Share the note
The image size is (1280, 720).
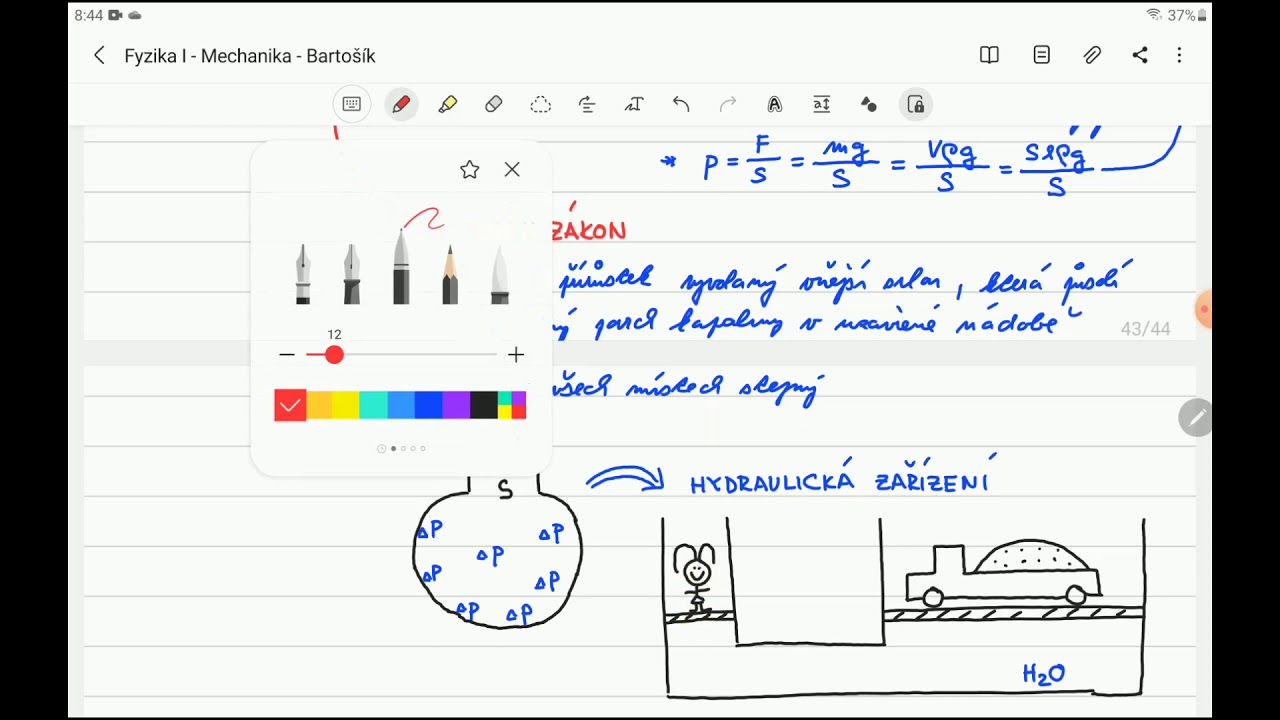pos(1140,56)
